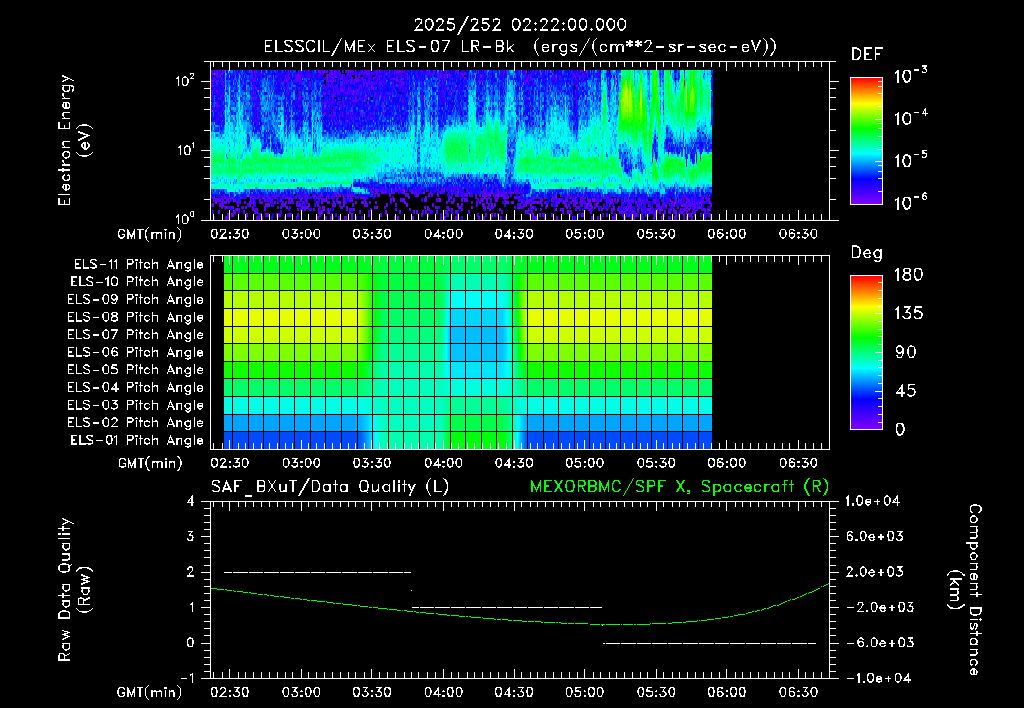Select the 1.0e+04 right axis value
This screenshot has height=708, width=1024.
(873, 501)
